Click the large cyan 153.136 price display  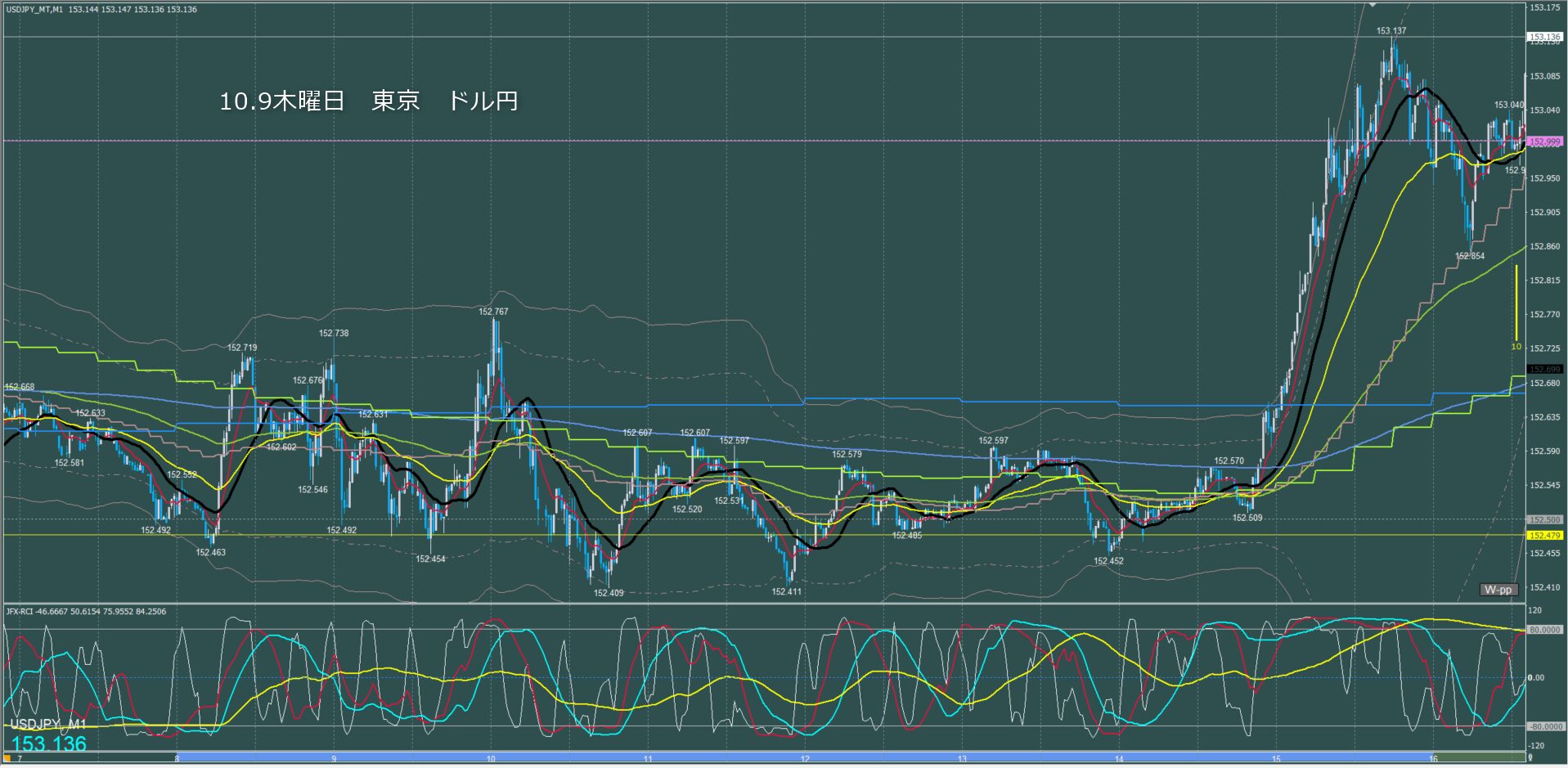click(x=49, y=743)
